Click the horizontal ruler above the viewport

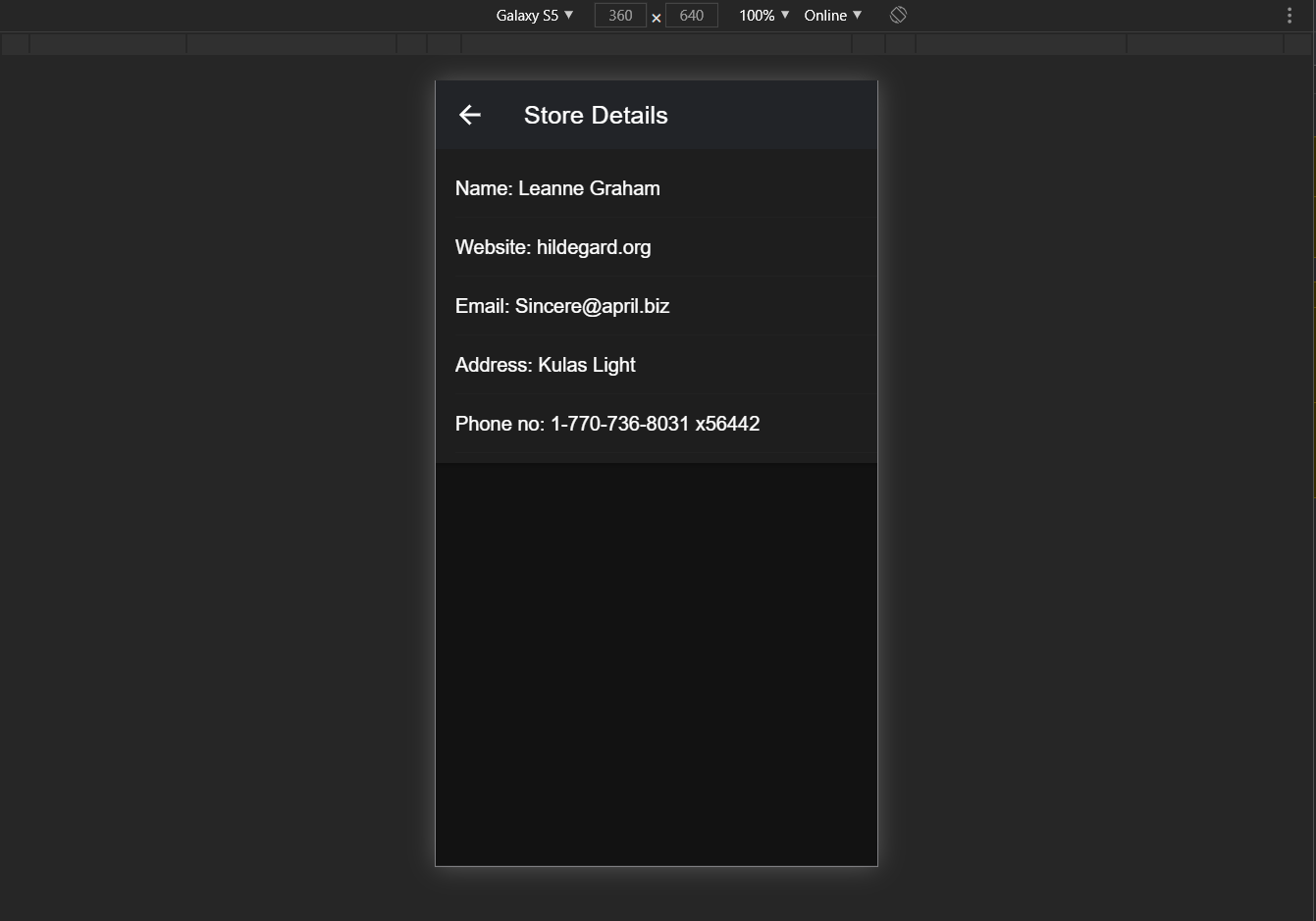pos(657,43)
